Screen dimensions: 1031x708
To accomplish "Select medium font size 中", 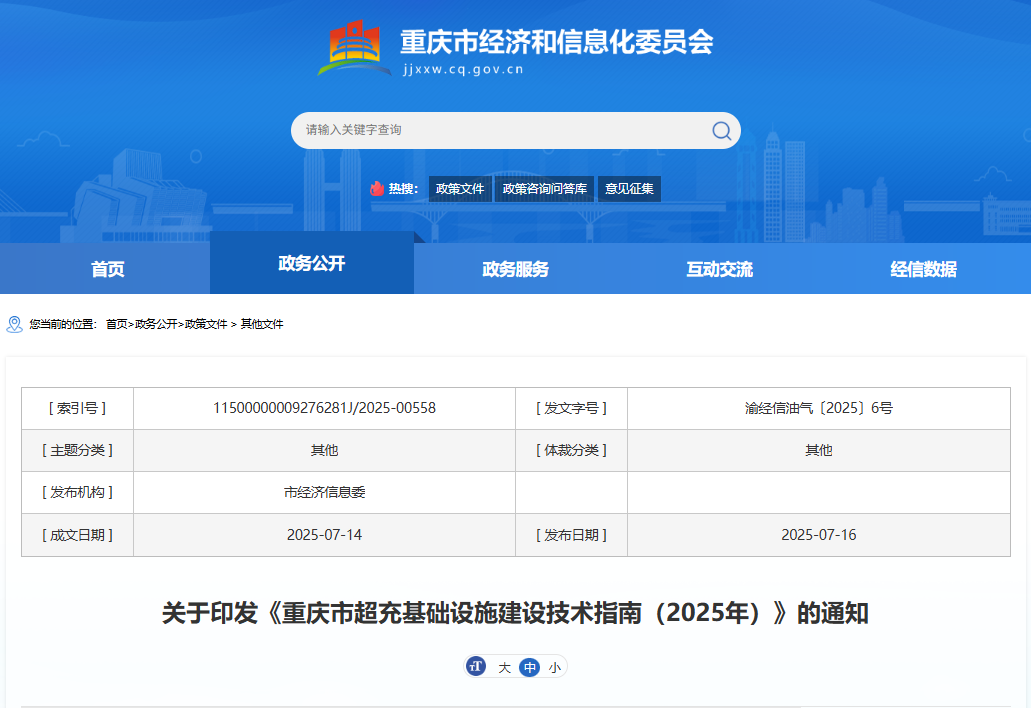I will click(529, 667).
